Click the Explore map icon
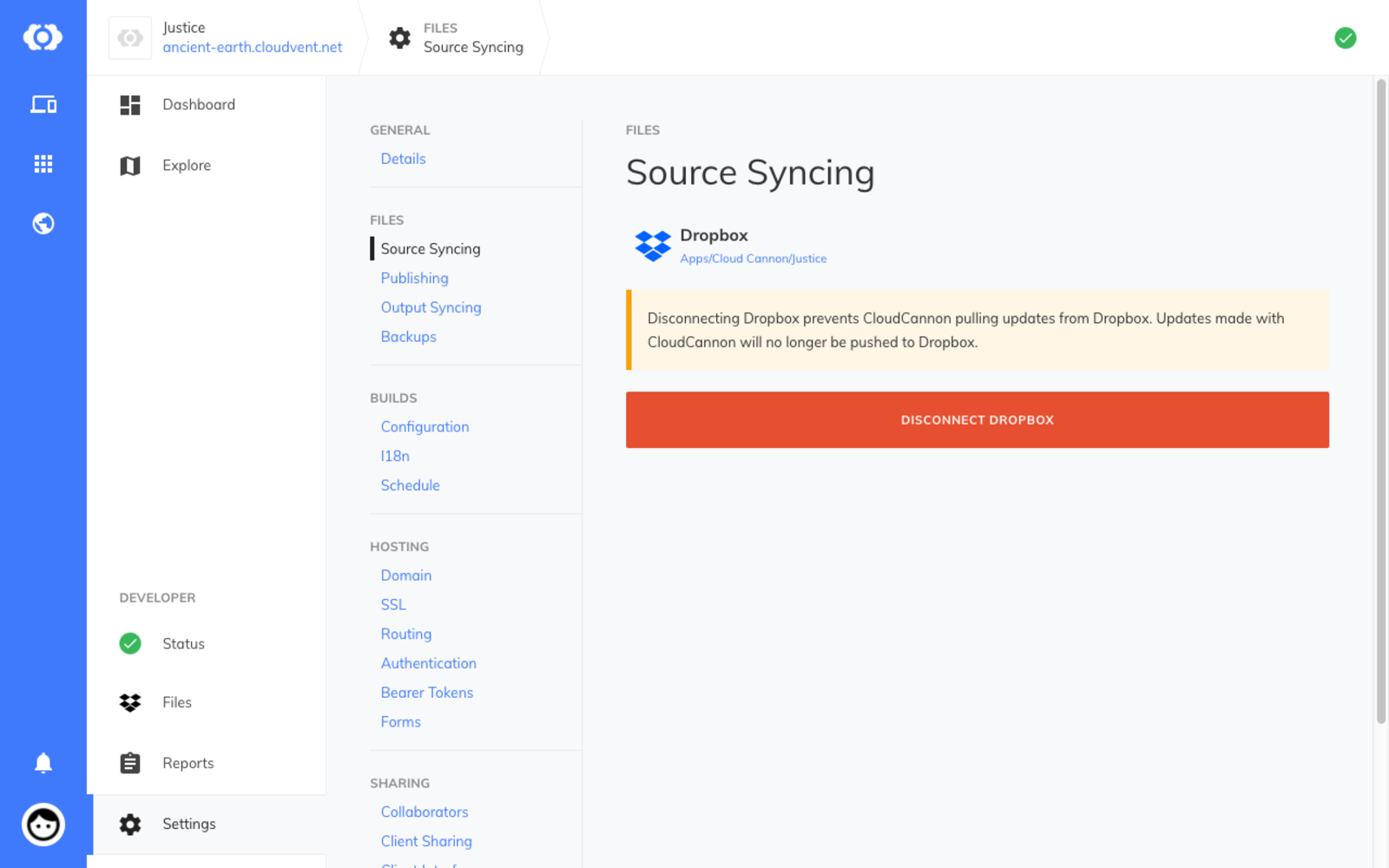This screenshot has width=1389, height=868. (130, 166)
